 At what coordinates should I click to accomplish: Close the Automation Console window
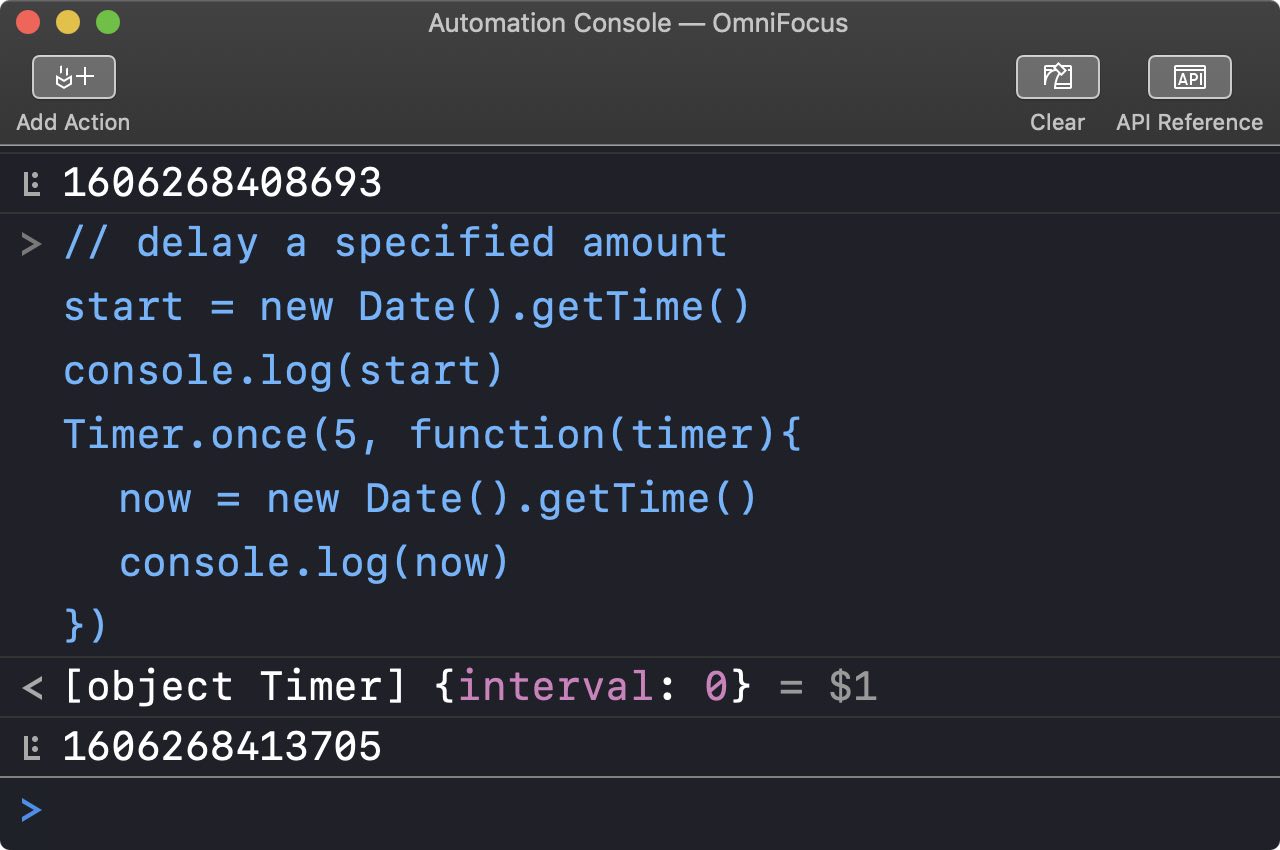(28, 22)
